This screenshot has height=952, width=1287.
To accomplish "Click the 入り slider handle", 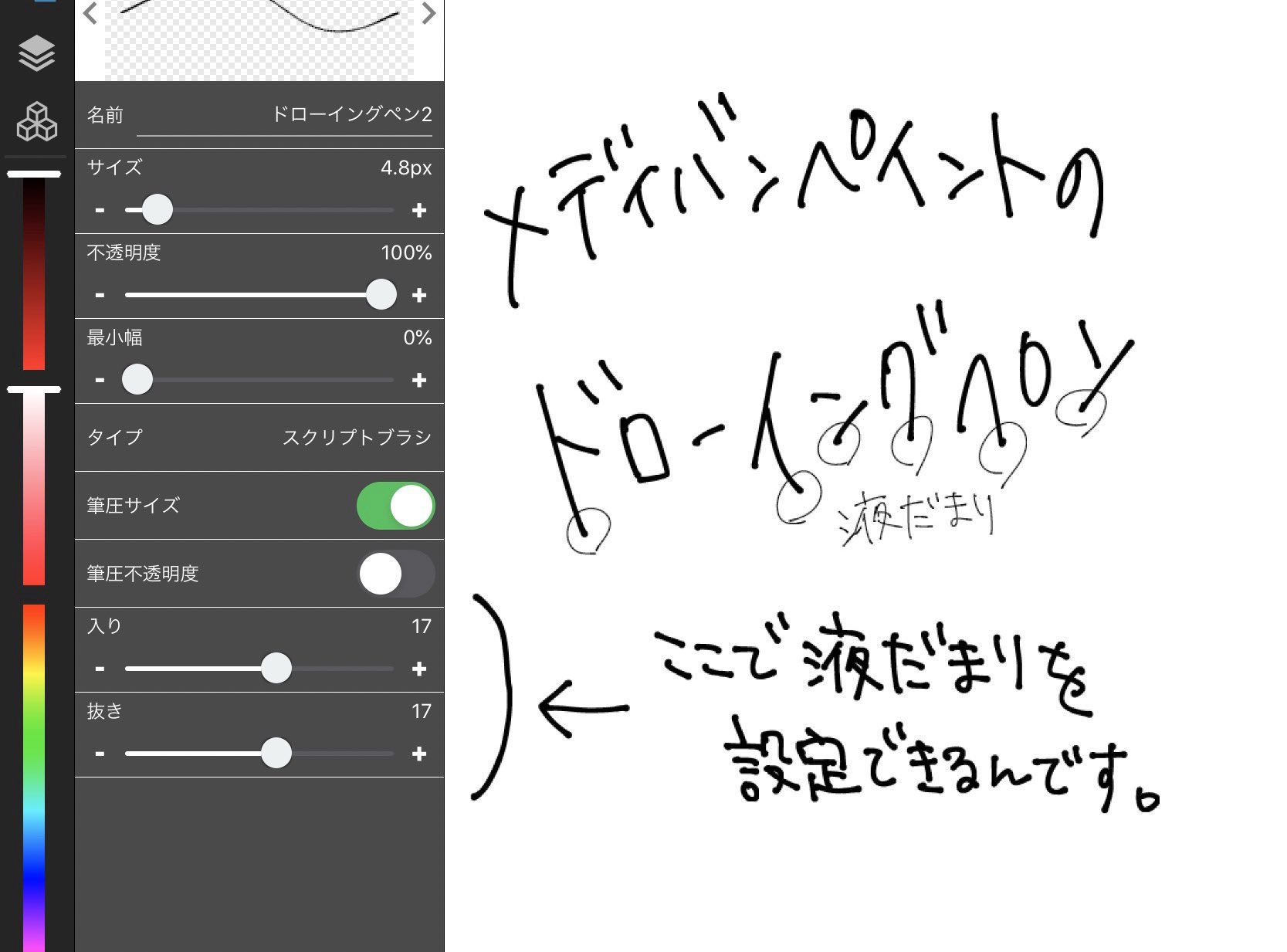I will pyautogui.click(x=276, y=668).
